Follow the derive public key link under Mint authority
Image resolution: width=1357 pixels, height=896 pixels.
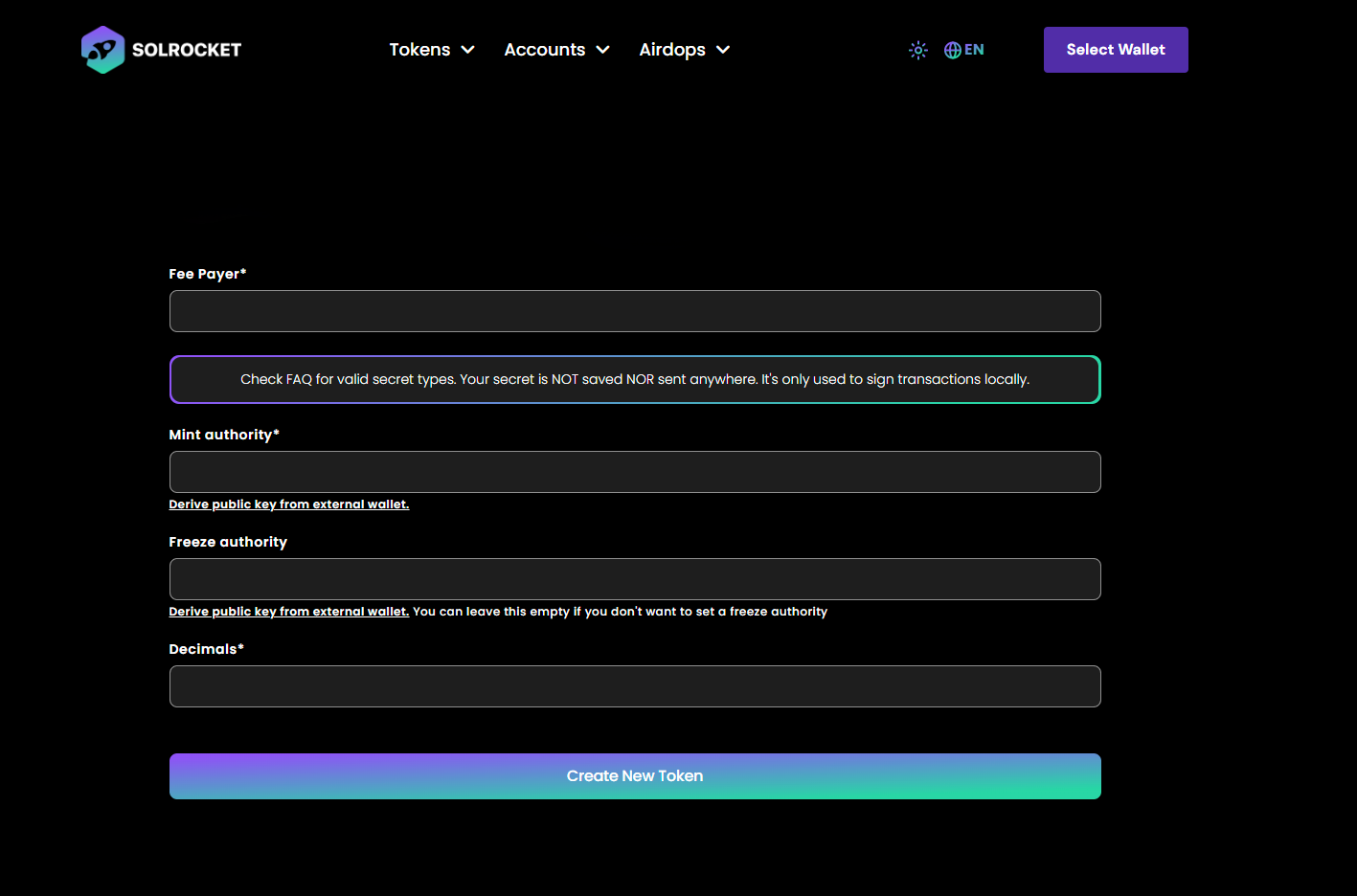(288, 504)
